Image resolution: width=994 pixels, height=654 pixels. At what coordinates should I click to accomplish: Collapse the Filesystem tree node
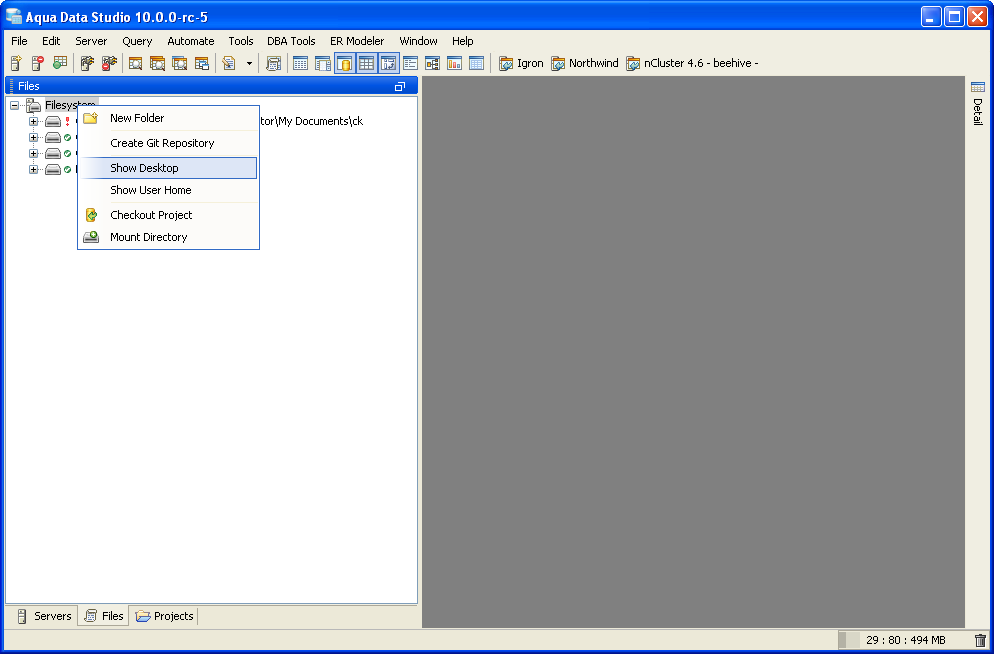15,105
